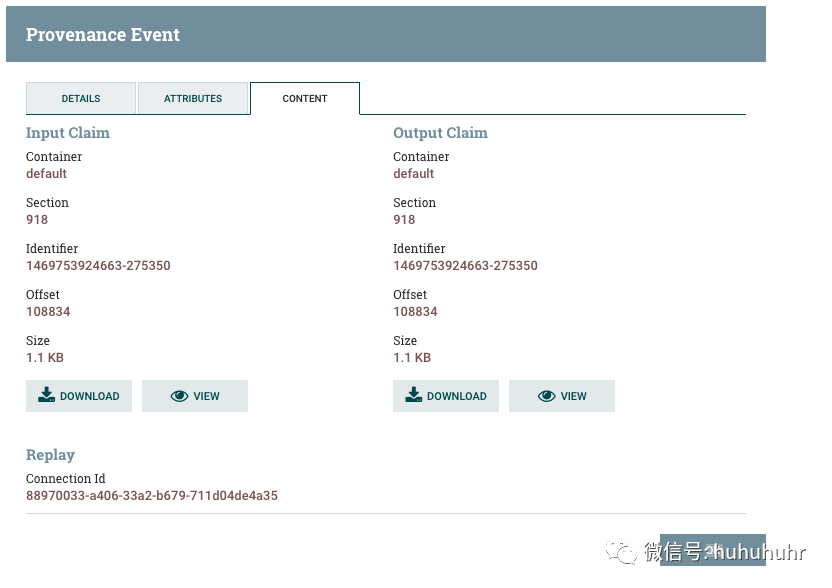Download the Input Claim content
The width and height of the screenshot is (832, 588).
coord(79,396)
